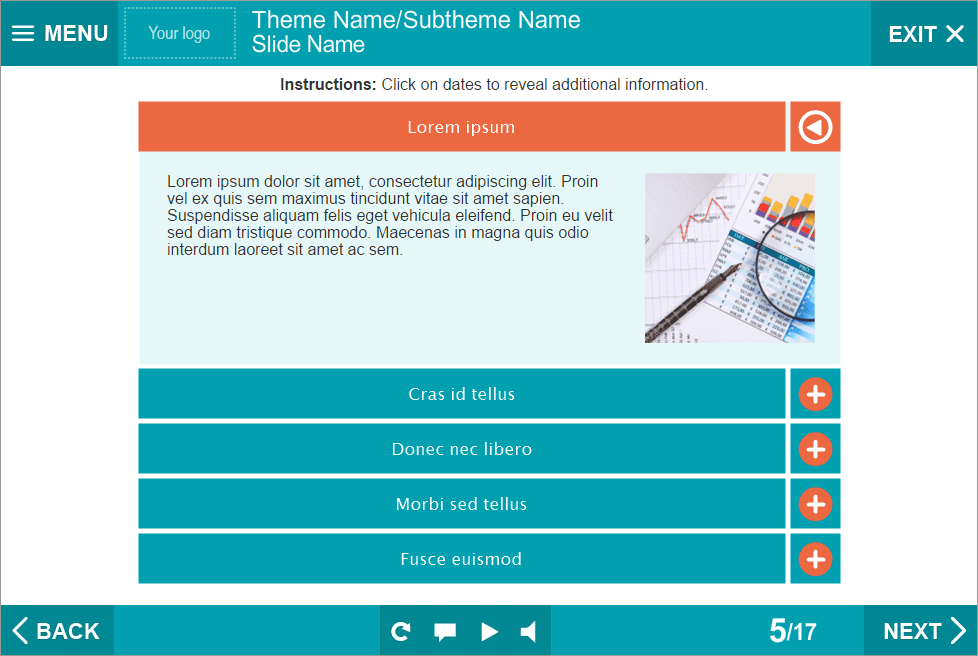Screen dimensions: 978x656
Task: Expand Morbi sed tellus plus icon
Action: click(x=815, y=504)
